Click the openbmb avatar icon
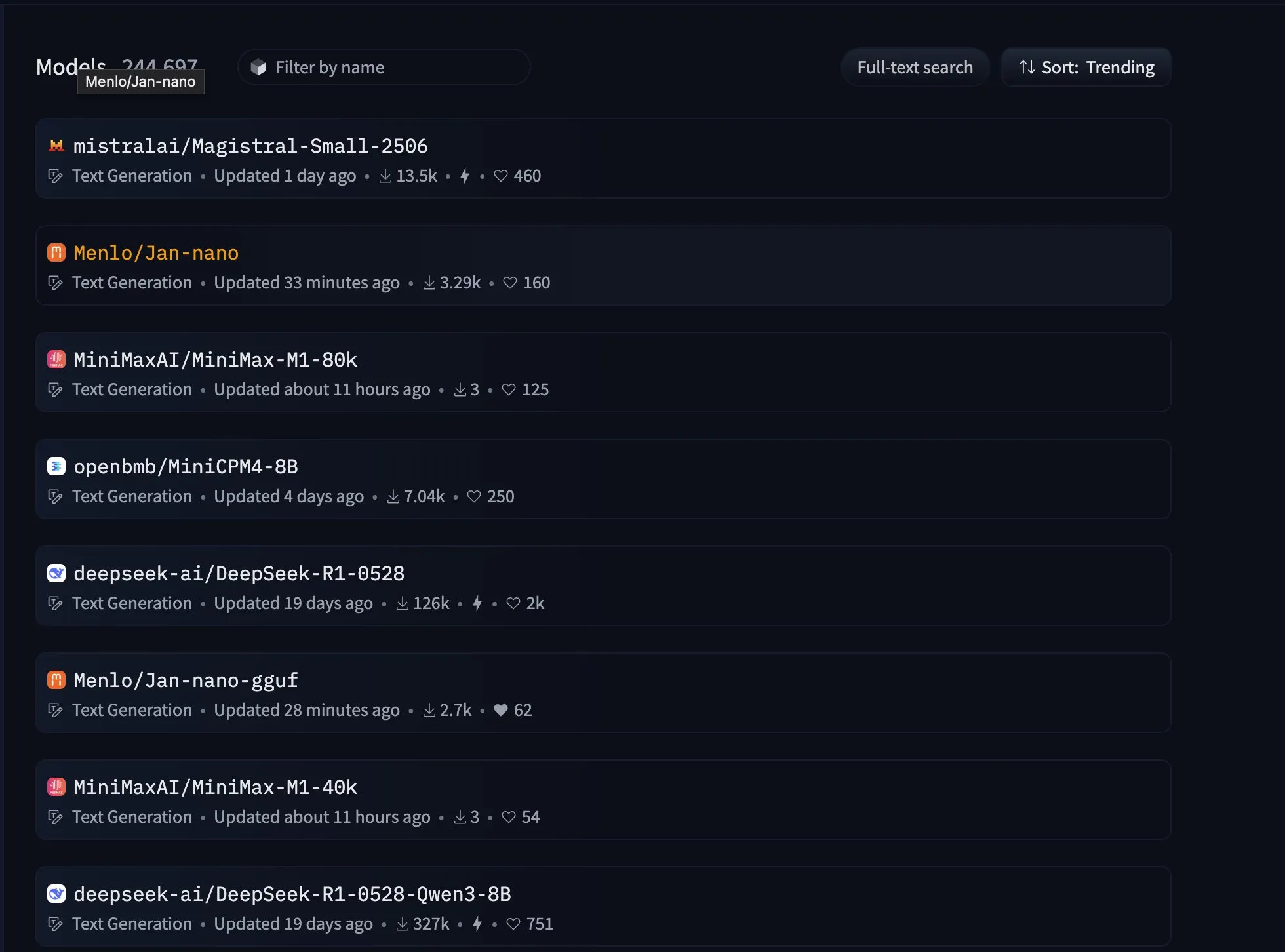 [x=56, y=466]
